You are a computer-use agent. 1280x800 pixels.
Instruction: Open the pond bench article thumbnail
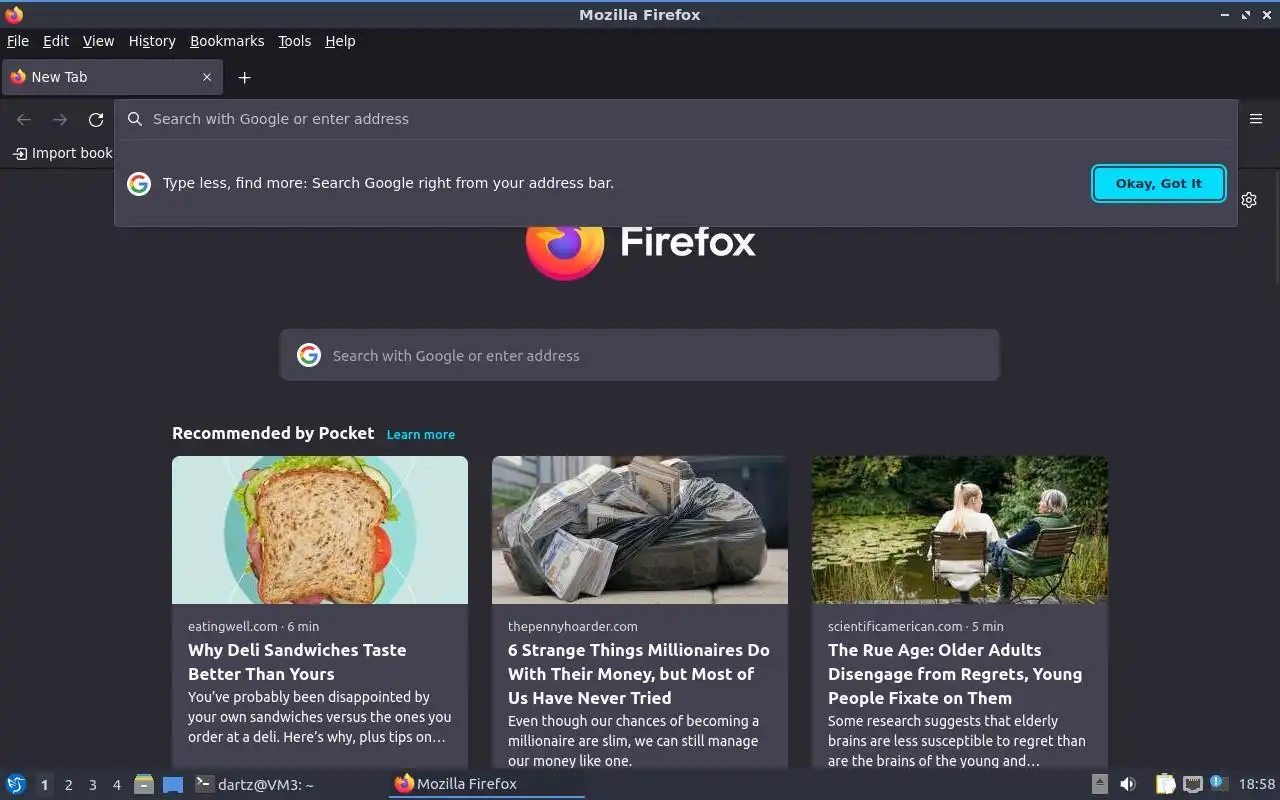tap(960, 530)
